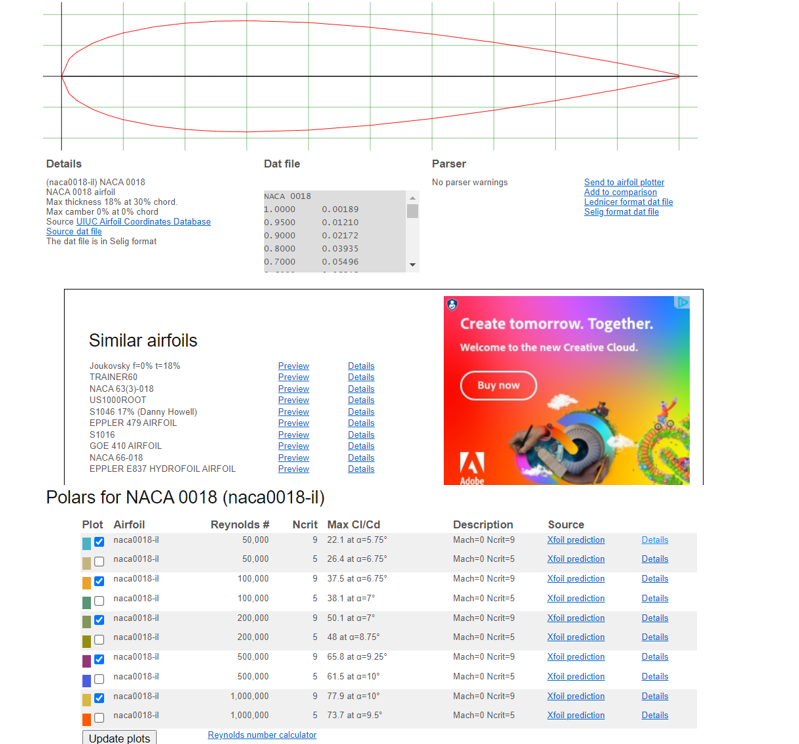The image size is (799, 744).
Task: Click 'Max thickness 18% at 30% chord' text
Action: [112, 202]
